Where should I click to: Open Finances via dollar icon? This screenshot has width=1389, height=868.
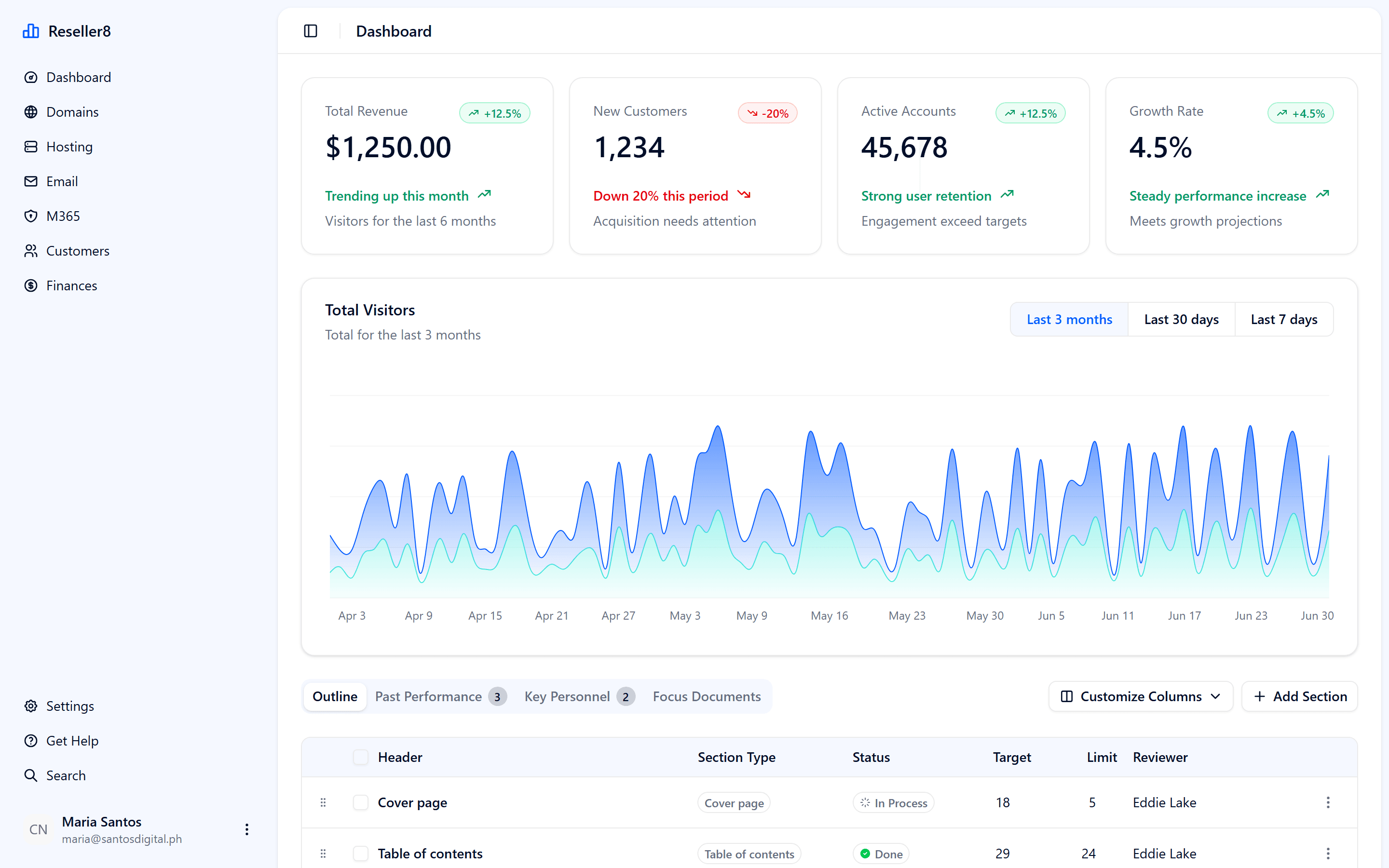(x=31, y=286)
